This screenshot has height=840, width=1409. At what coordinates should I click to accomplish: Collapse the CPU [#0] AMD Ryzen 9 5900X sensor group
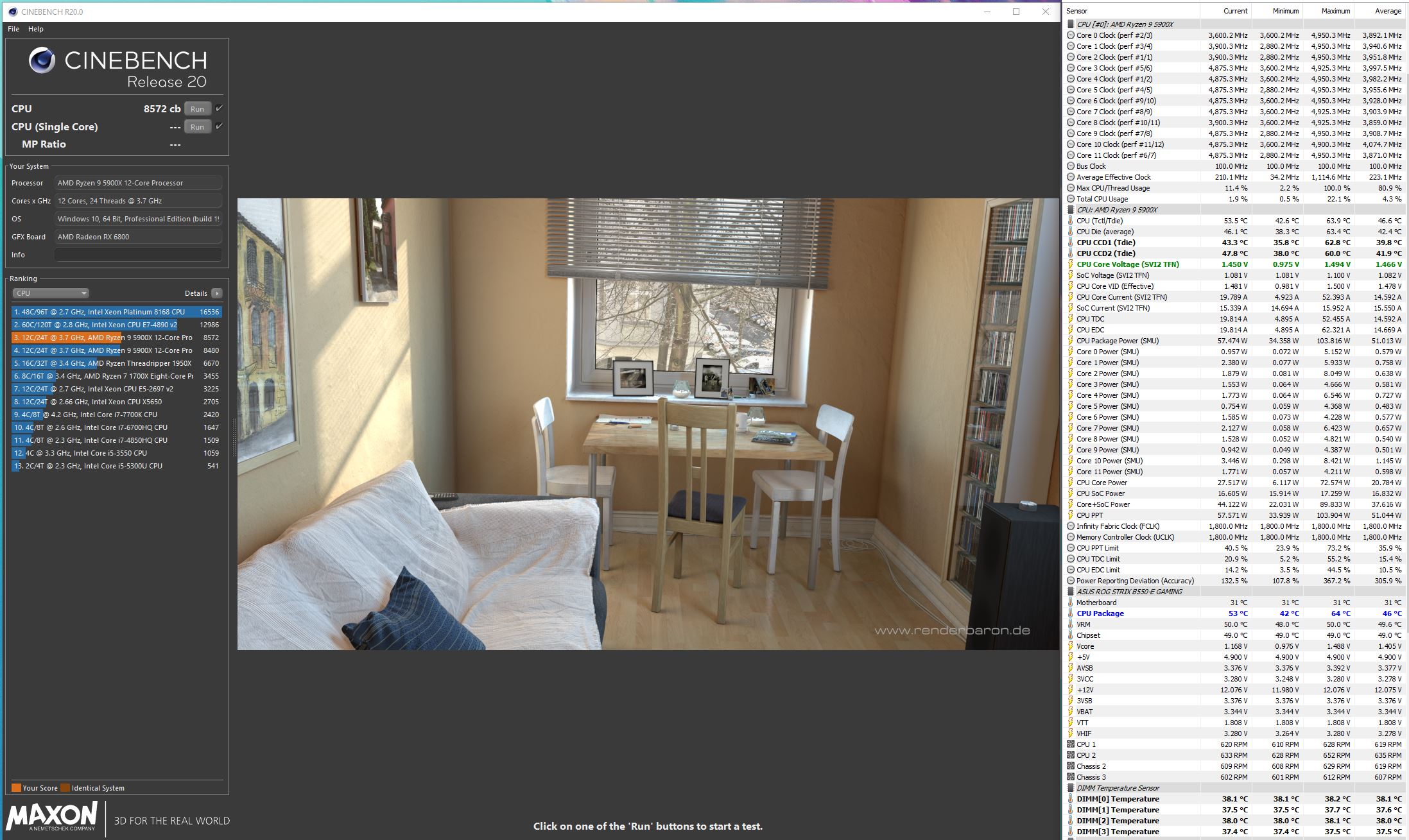pos(1070,24)
